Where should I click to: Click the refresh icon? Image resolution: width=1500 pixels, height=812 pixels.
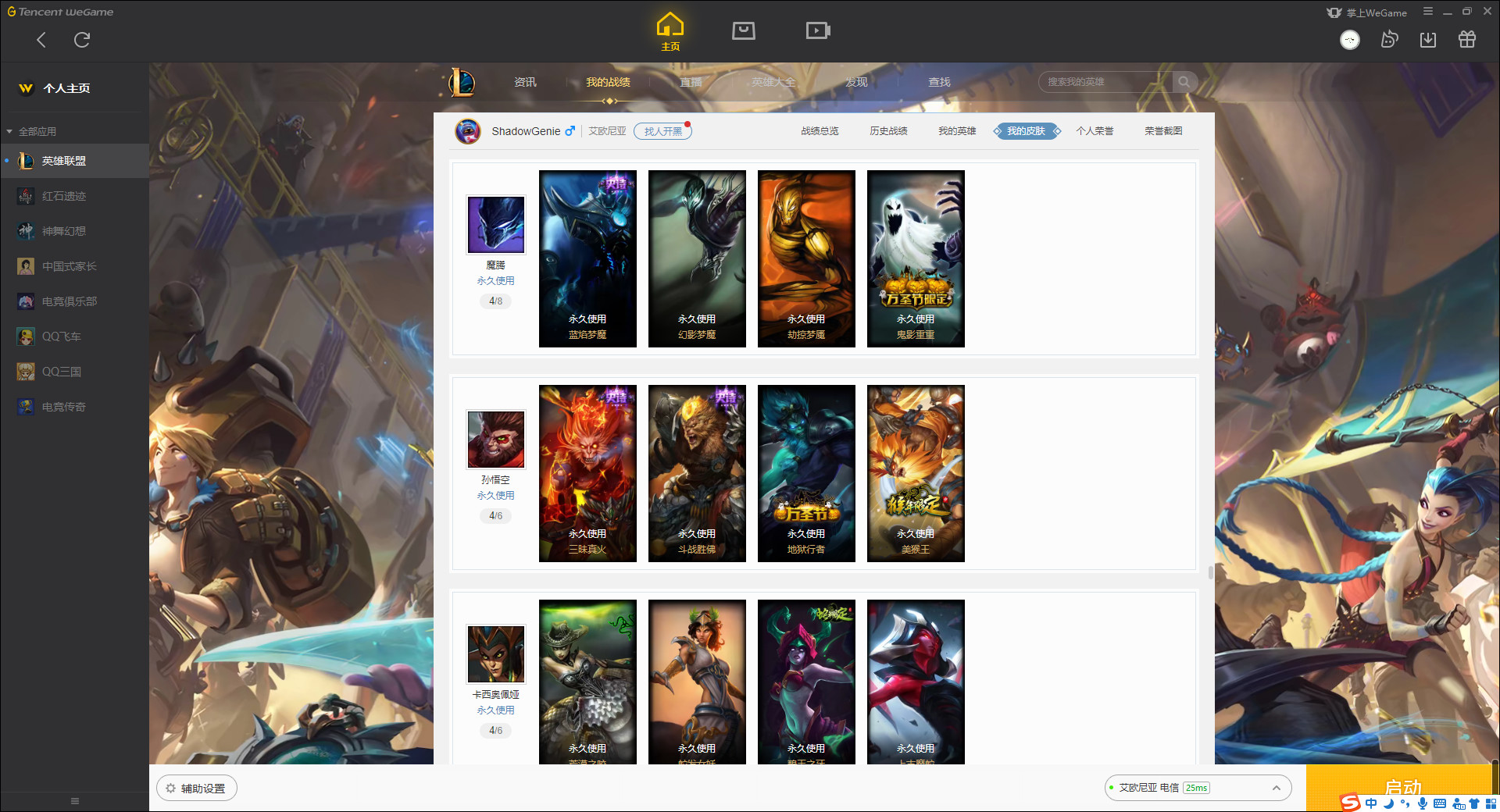(82, 40)
